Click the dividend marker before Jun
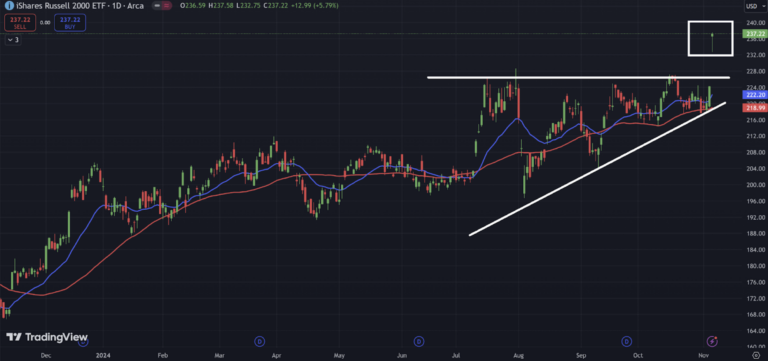Screen dimensions: 768x361 tap(418, 340)
